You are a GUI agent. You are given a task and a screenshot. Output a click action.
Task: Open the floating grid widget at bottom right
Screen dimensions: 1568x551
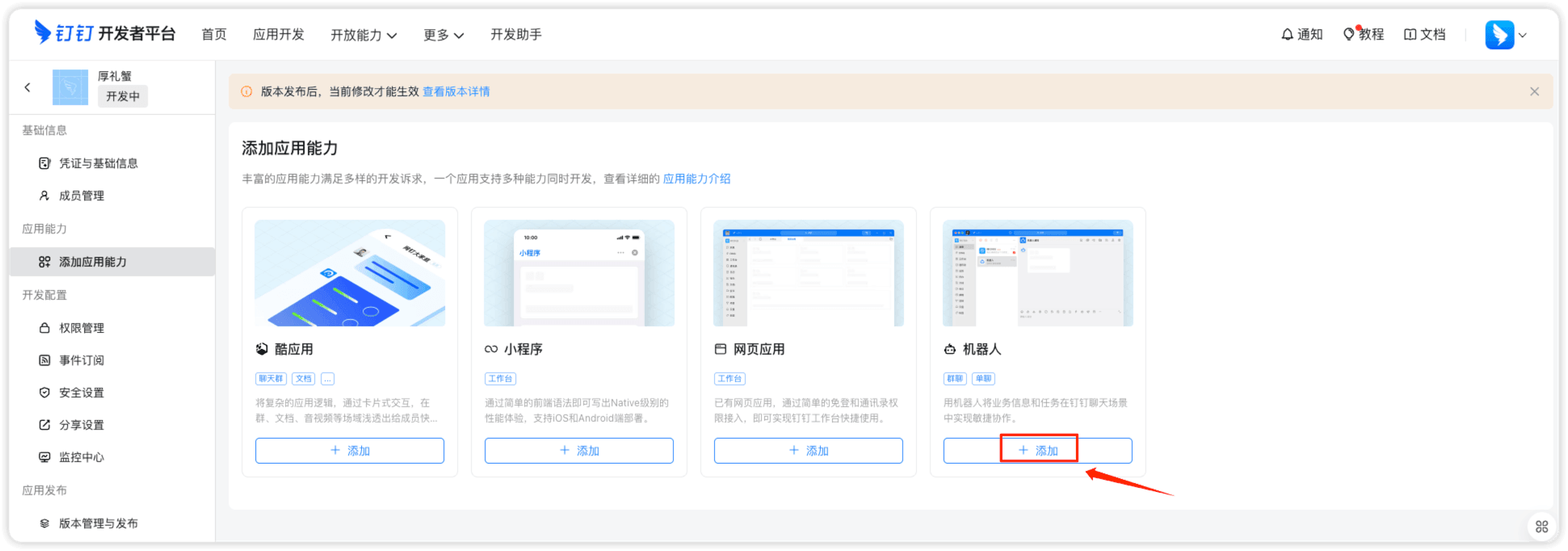coord(1541,527)
